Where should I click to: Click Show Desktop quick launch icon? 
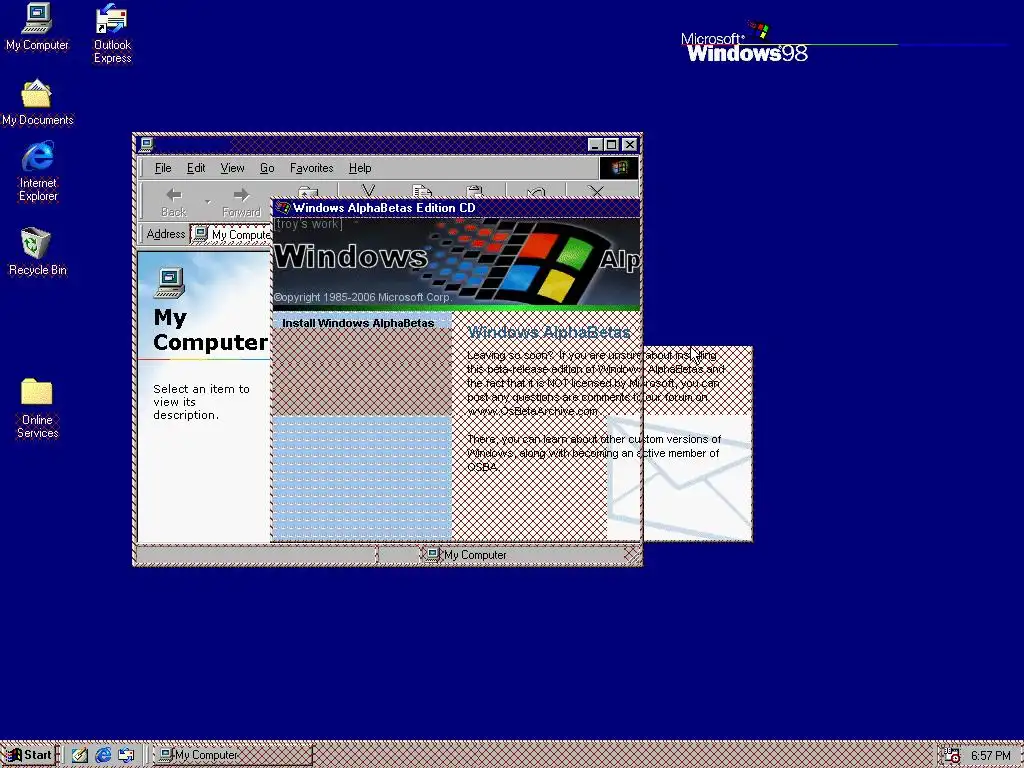80,755
